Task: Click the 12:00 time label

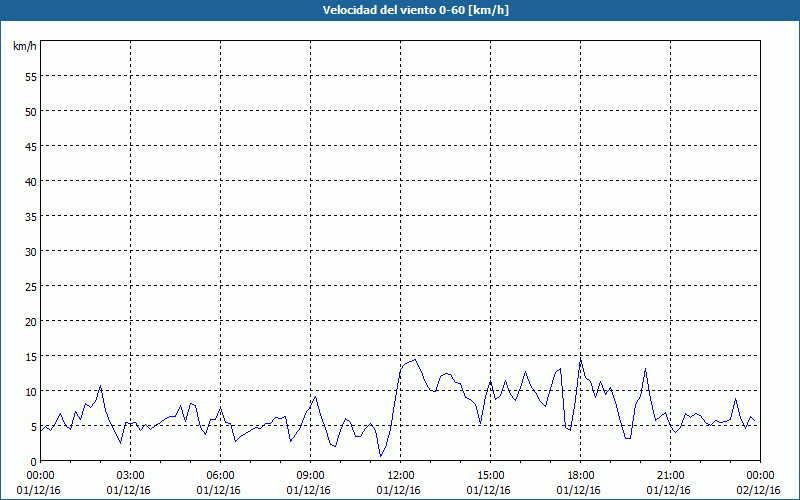Action: (401, 476)
